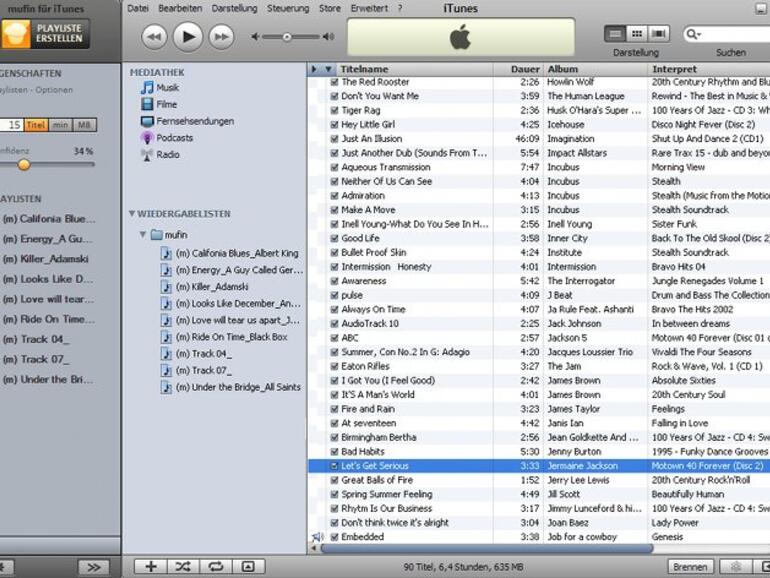Screen dimensions: 770x578
Task: Open the Radio section in Mediathek
Action: [x=167, y=155]
